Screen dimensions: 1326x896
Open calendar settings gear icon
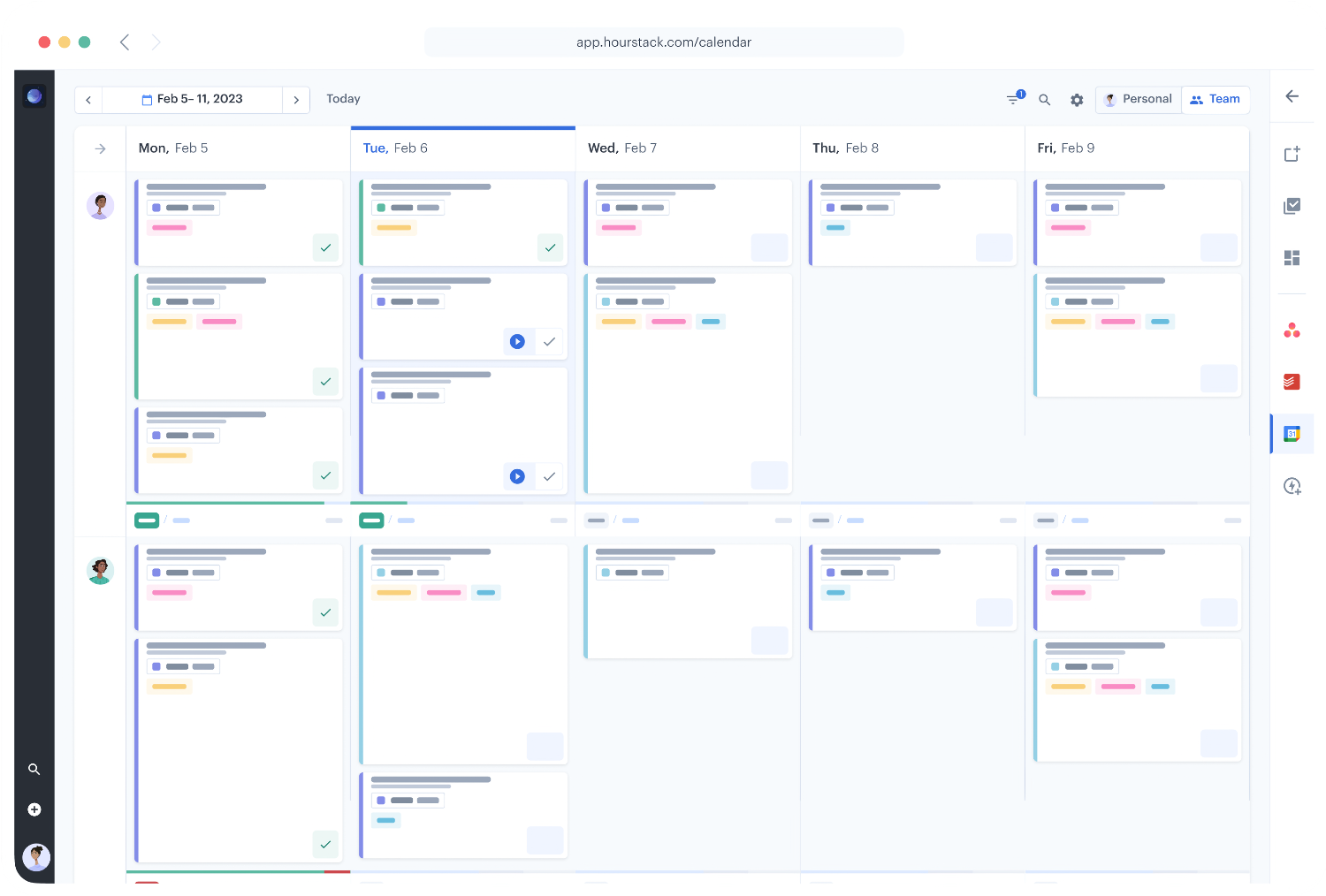pos(1077,100)
